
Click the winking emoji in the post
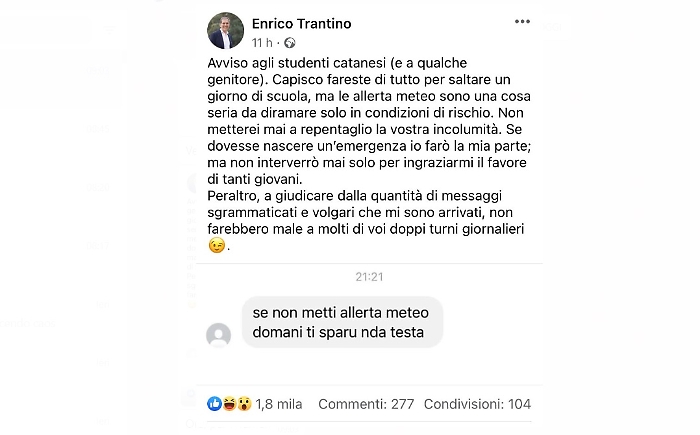click(x=216, y=246)
